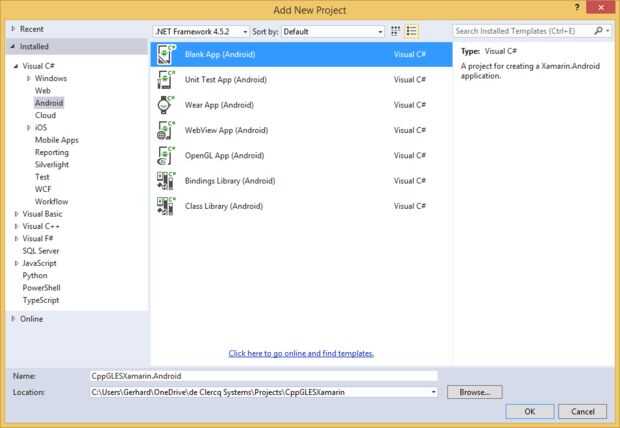Select the OpenGL App (Android) icon
This screenshot has width=620, height=428.
click(x=166, y=155)
